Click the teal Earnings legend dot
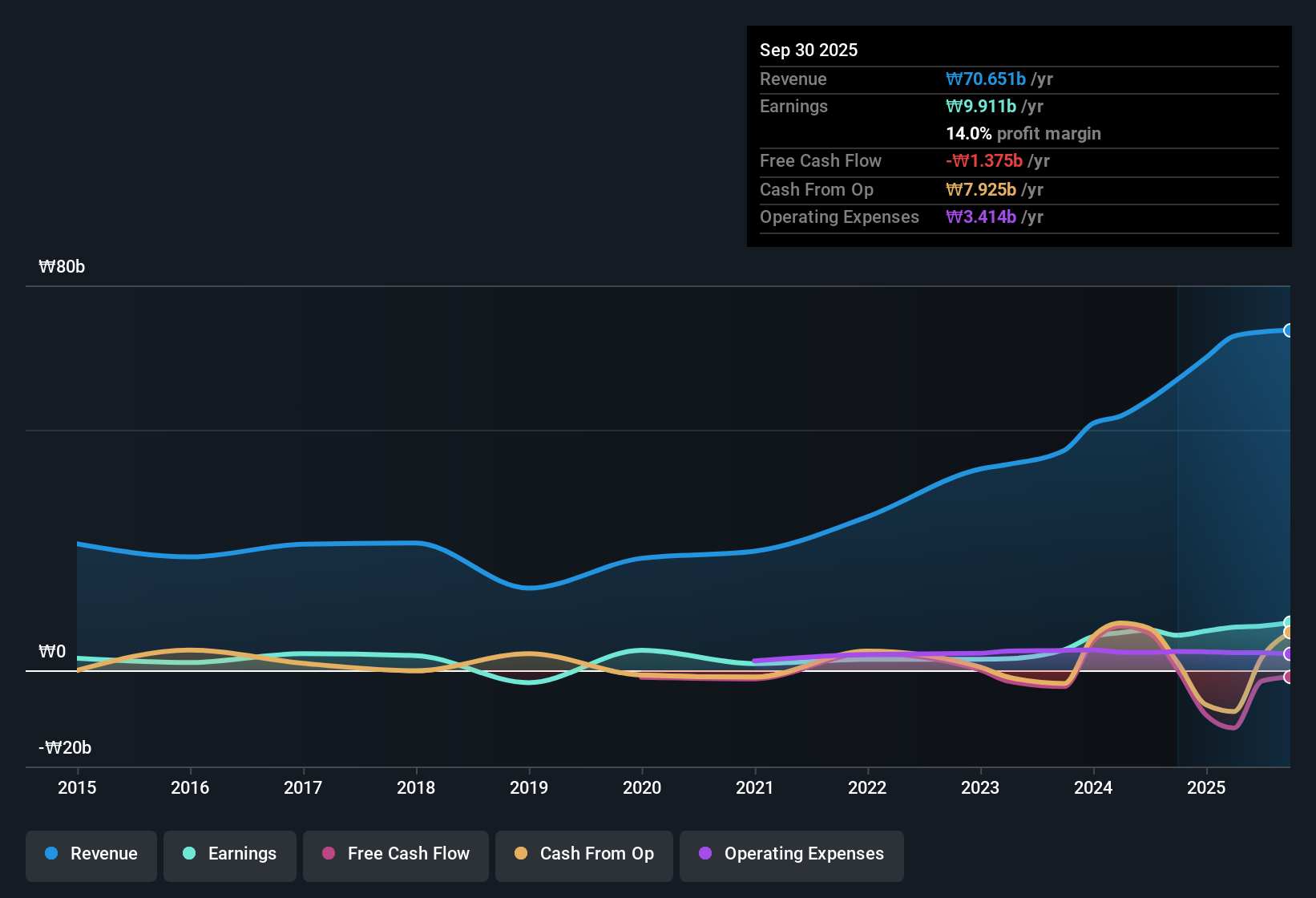 tap(189, 854)
